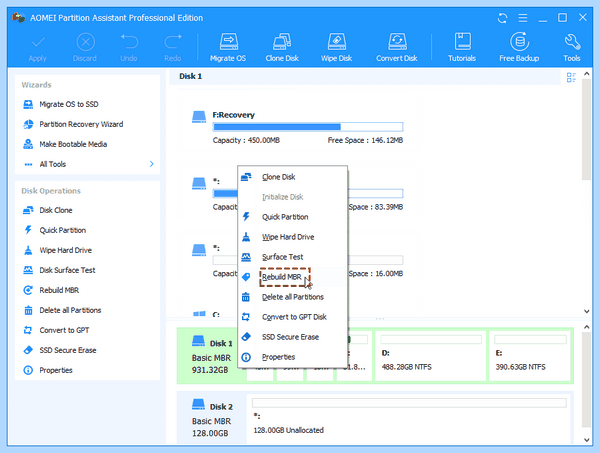
Task: Open Partition Recovery Wizard
Action: pos(73,124)
